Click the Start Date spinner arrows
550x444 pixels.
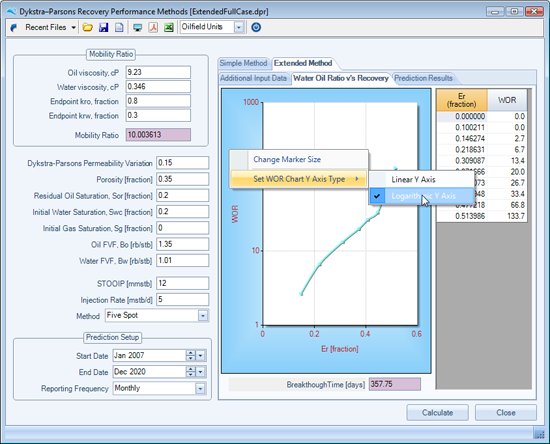point(190,356)
